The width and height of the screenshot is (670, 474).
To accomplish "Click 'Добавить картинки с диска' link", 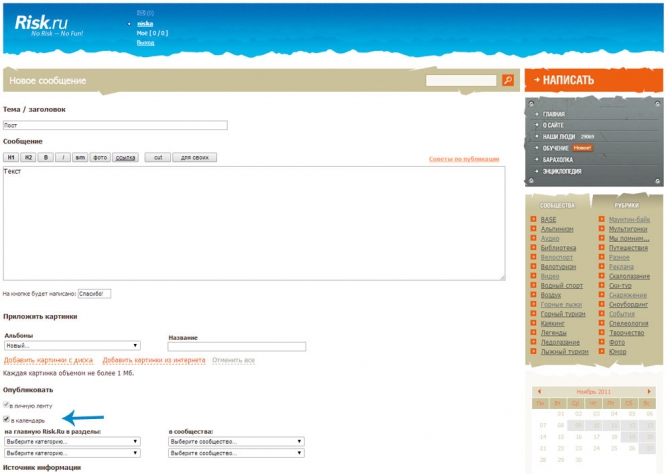I will (48, 360).
